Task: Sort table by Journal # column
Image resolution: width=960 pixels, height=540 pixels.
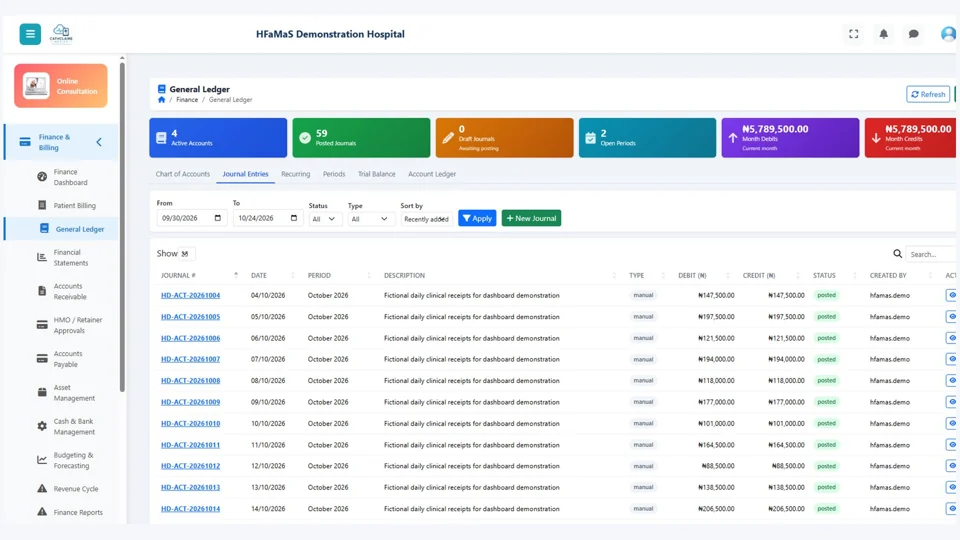Action: 198,276
